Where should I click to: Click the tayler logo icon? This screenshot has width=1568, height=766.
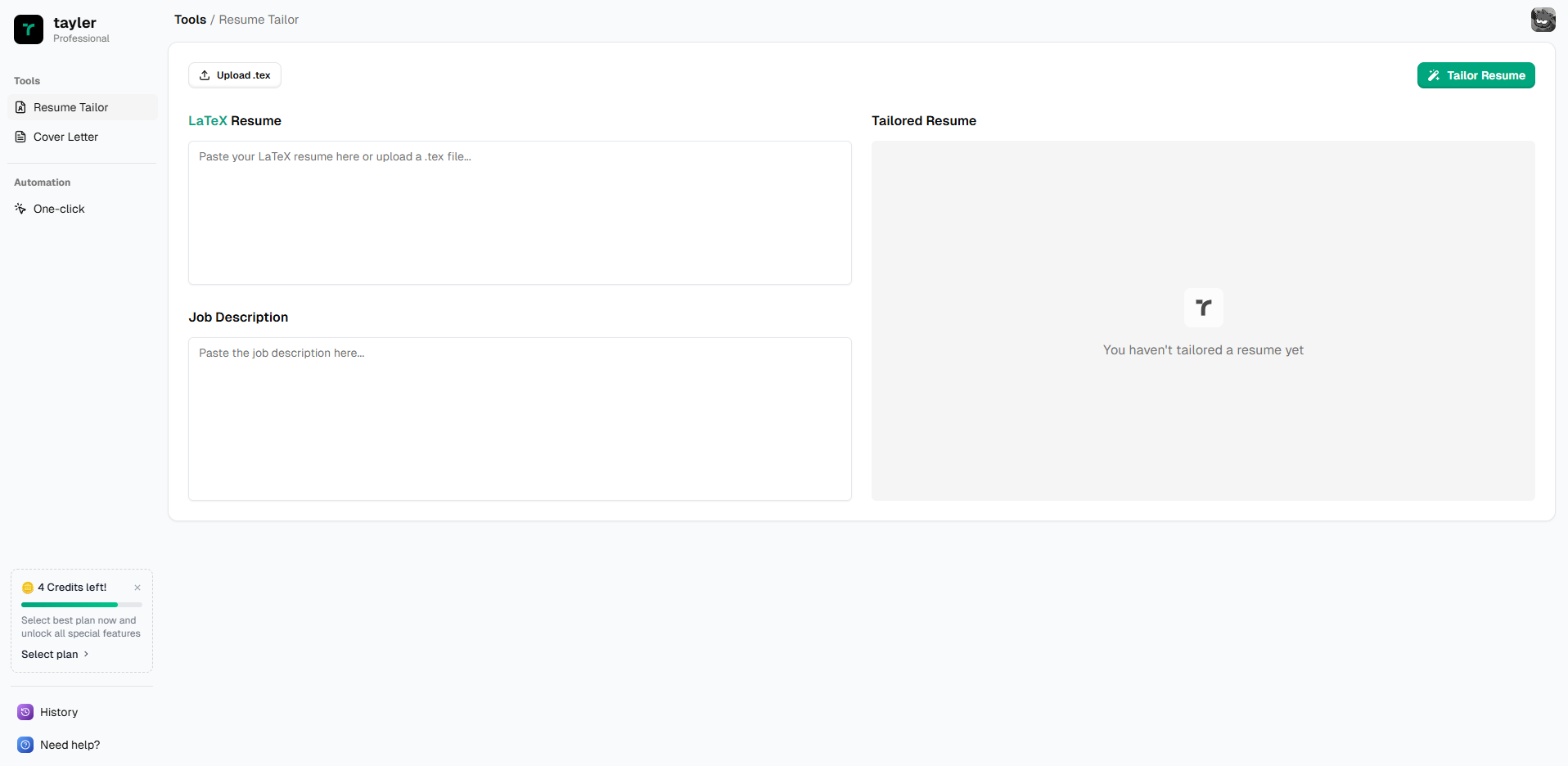[x=29, y=29]
